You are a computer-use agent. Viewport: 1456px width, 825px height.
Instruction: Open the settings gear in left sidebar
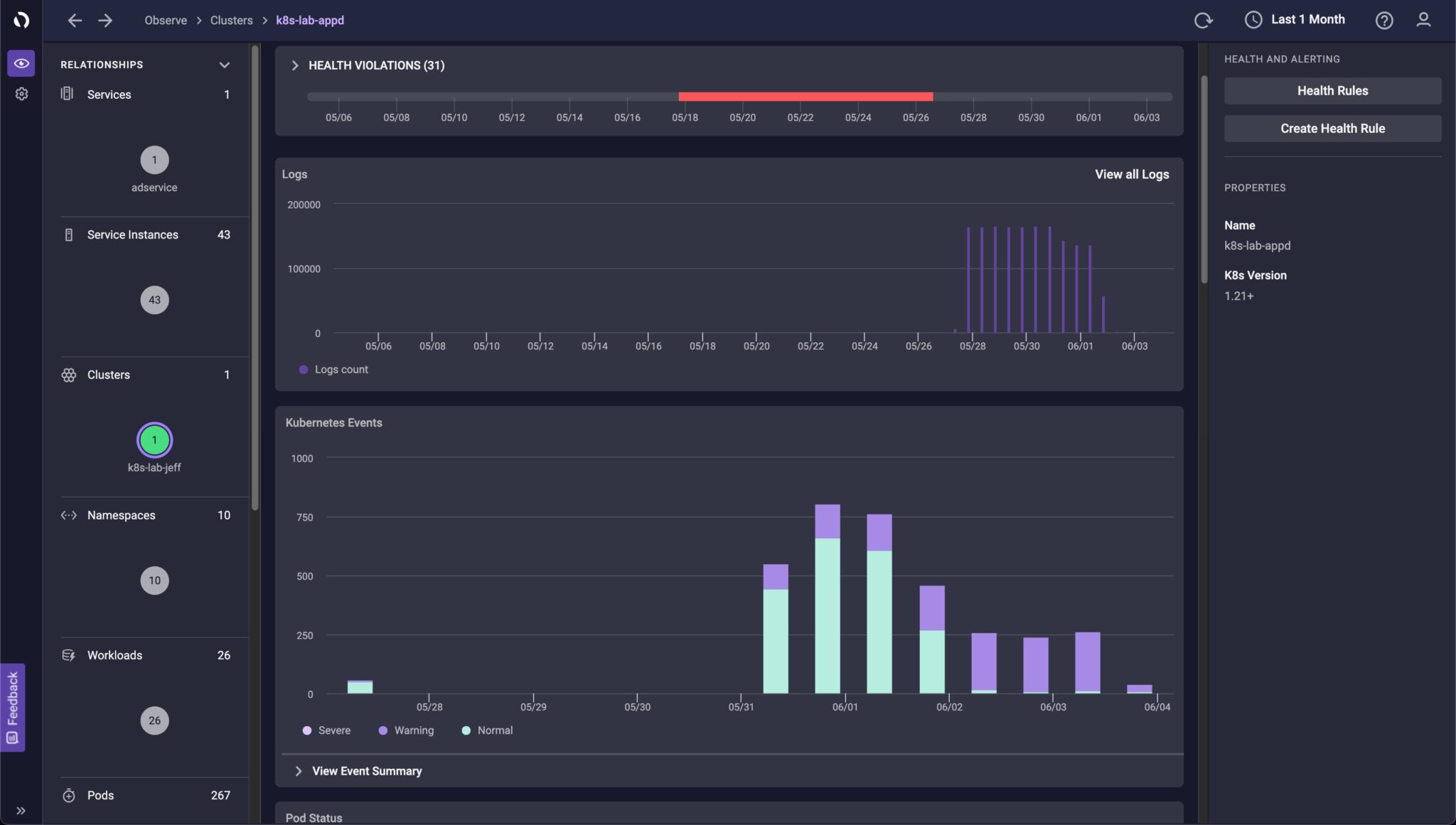point(21,93)
